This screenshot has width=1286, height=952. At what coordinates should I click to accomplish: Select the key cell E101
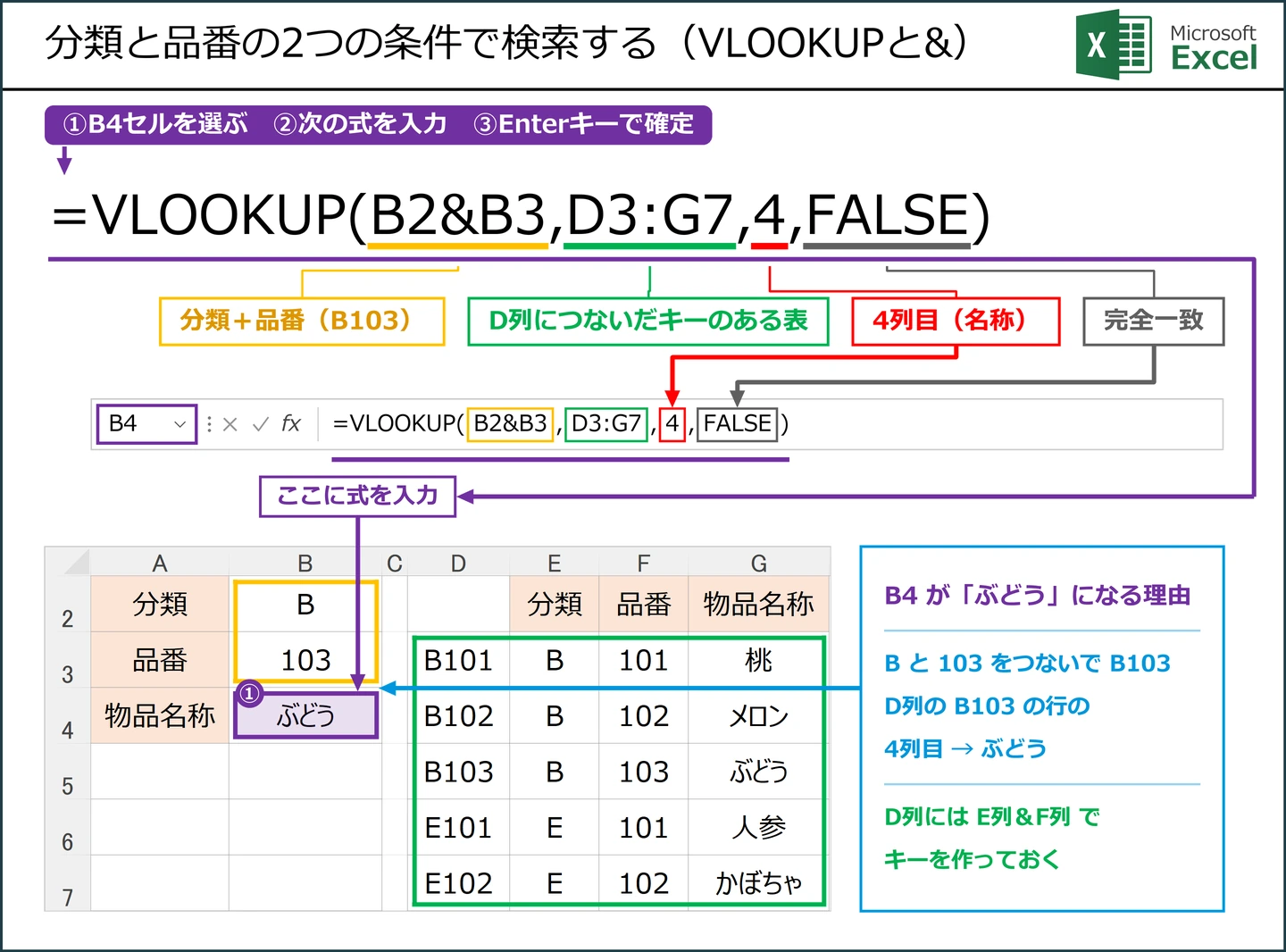(x=458, y=827)
